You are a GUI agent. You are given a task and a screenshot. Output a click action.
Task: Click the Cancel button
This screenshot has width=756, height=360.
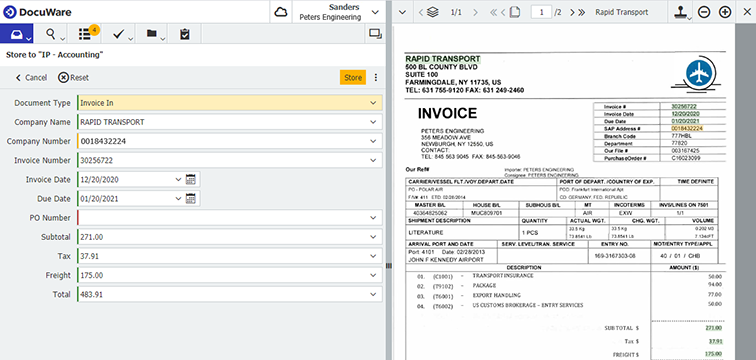(31, 78)
